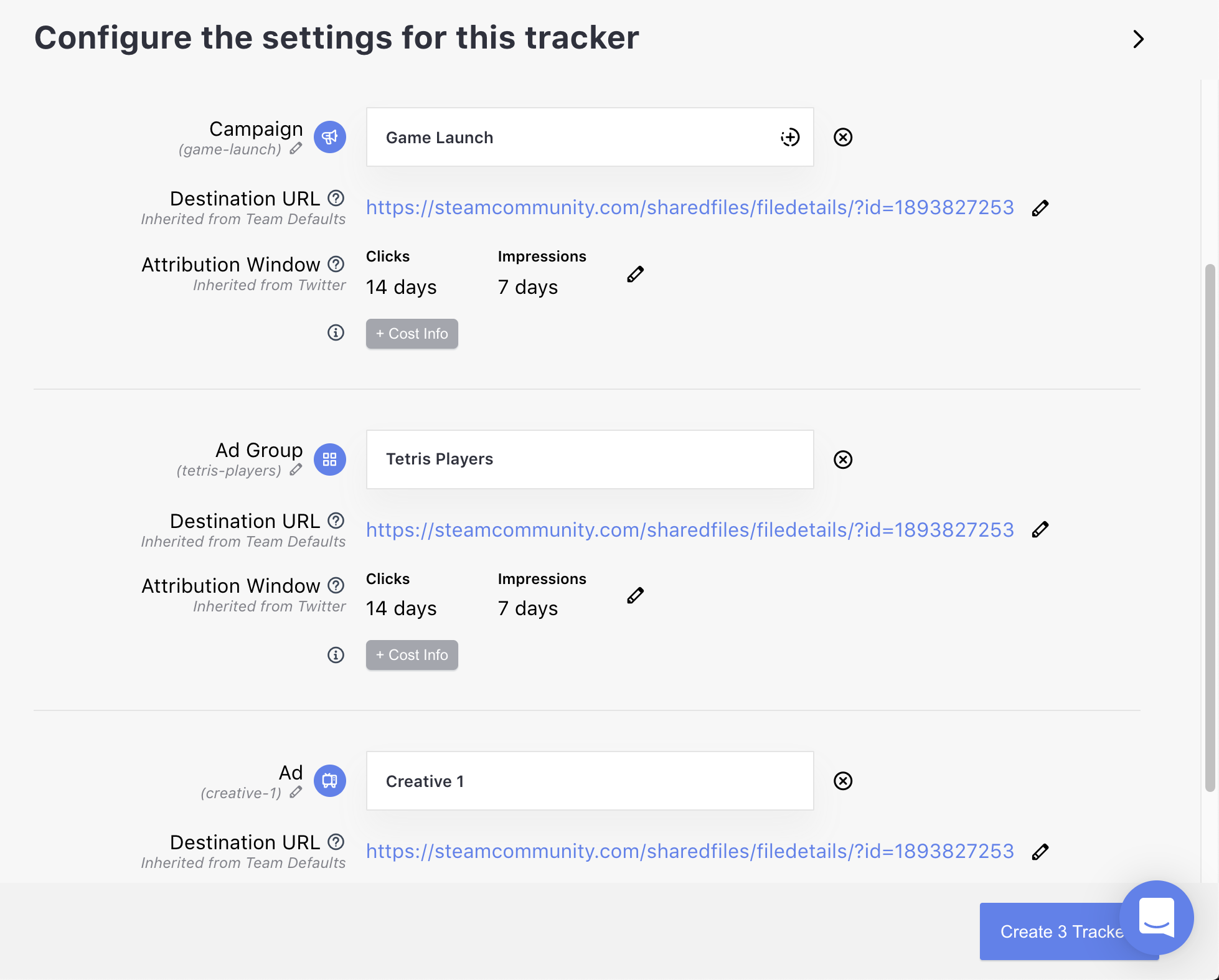This screenshot has width=1219, height=980.
Task: Edit the tetris-players ad group slug
Action: pos(296,470)
